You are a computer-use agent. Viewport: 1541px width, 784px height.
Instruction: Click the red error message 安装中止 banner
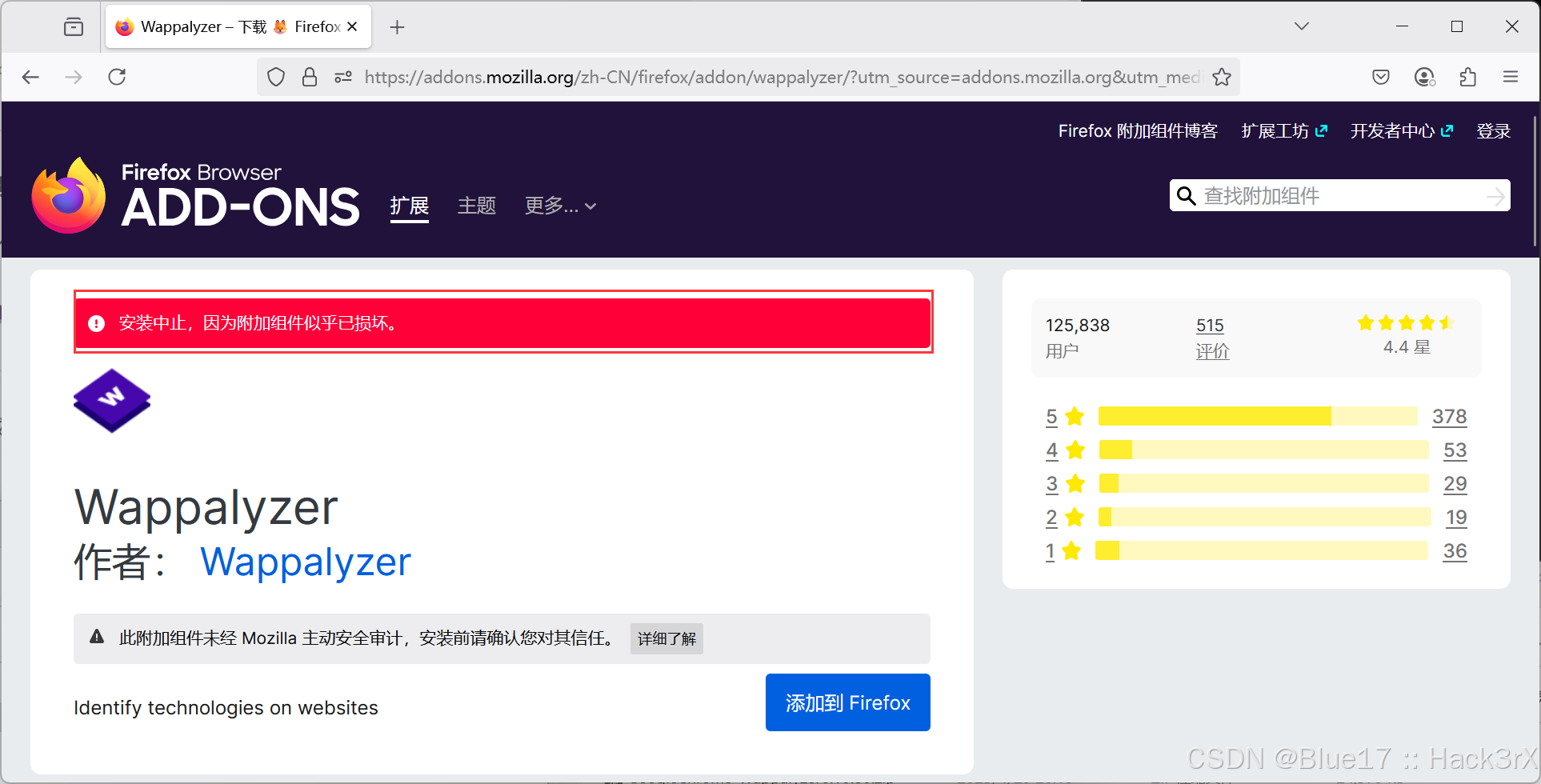point(503,323)
